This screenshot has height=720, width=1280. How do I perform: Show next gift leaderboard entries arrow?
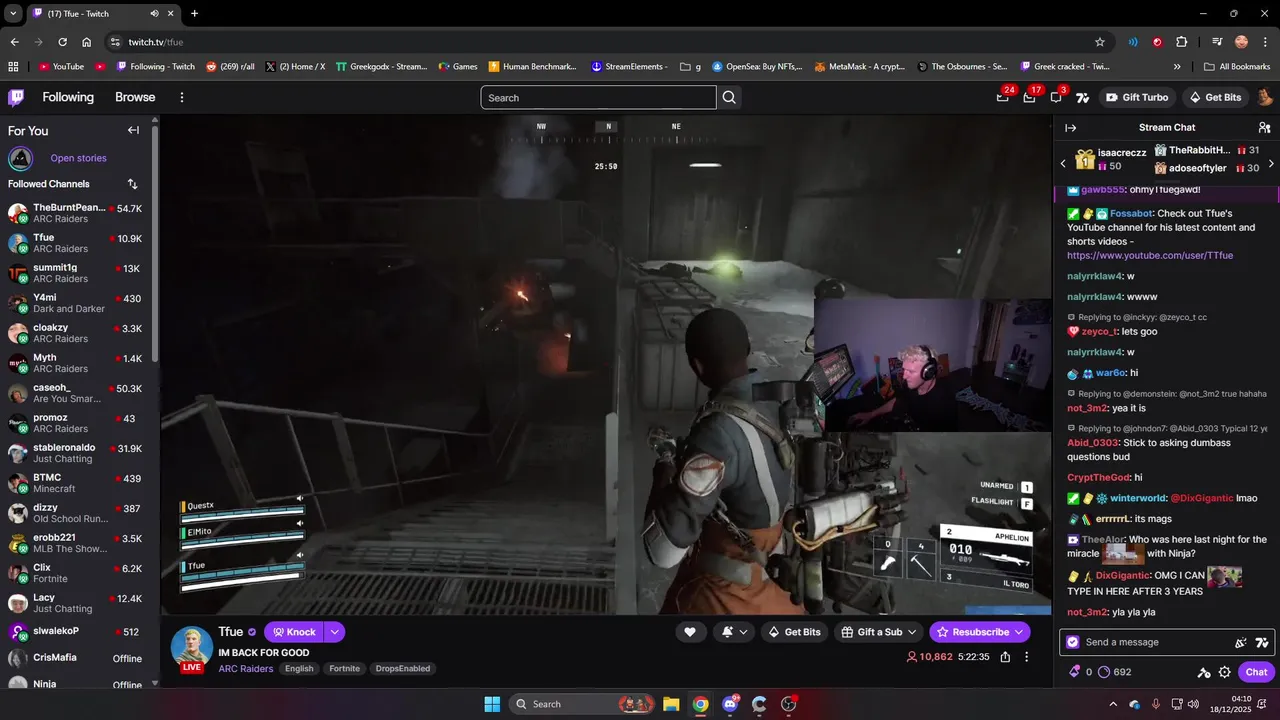point(1271,163)
